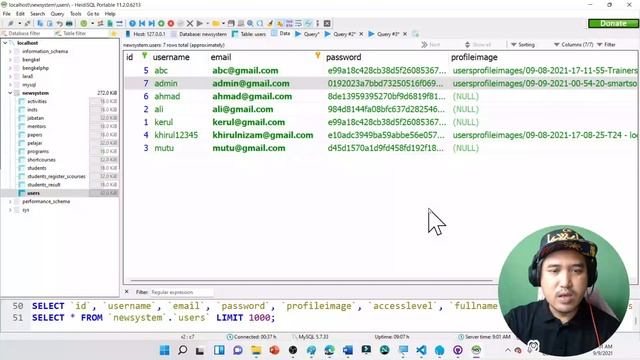Click the Show all button
Image resolution: width=640 pixels, height=360 pixels.
(478, 44)
